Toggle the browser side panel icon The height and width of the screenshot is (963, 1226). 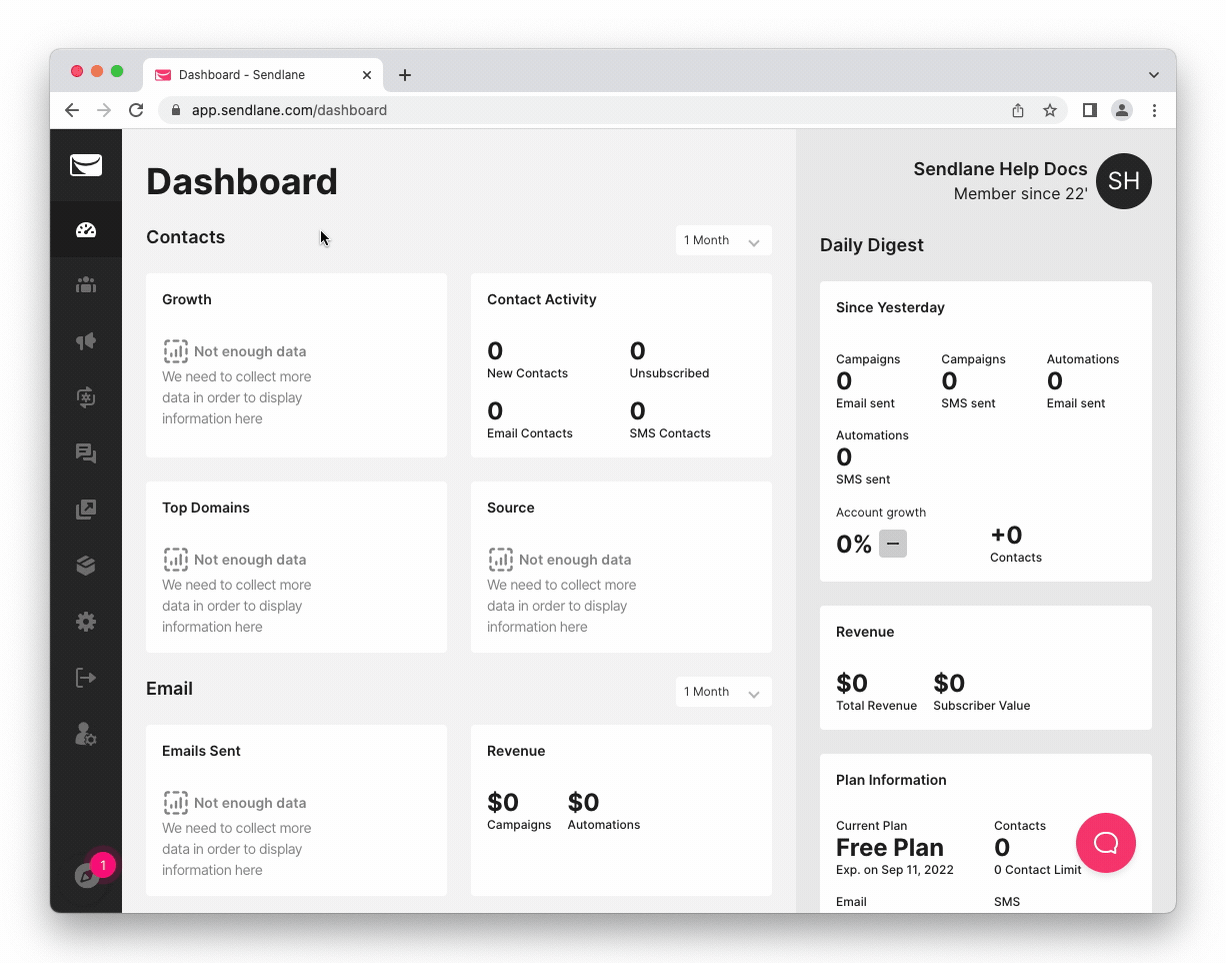pos(1090,110)
